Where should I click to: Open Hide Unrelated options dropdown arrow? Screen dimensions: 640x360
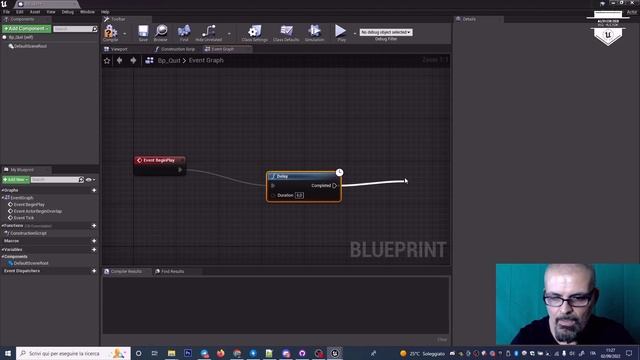(229, 34)
